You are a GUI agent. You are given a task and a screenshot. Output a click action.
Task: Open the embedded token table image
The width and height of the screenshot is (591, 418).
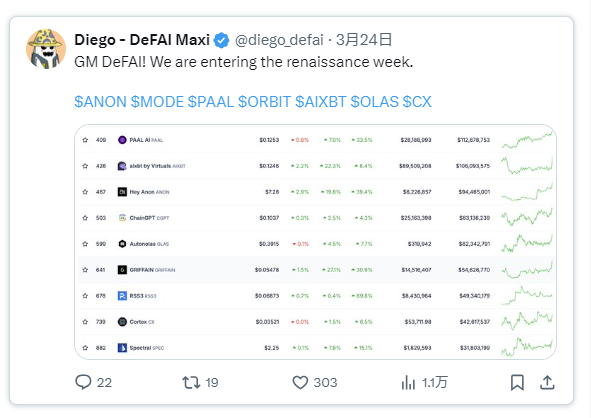315,242
